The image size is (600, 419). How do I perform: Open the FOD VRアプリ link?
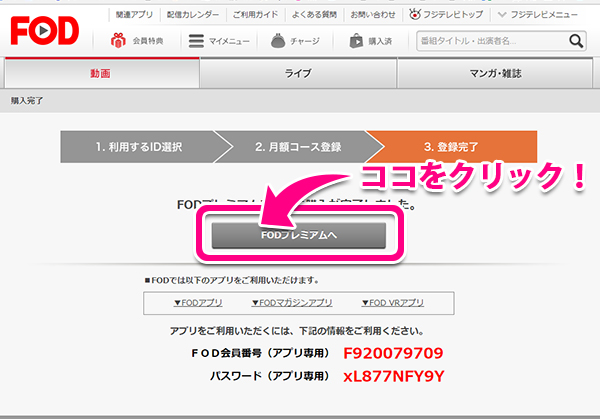point(393,303)
